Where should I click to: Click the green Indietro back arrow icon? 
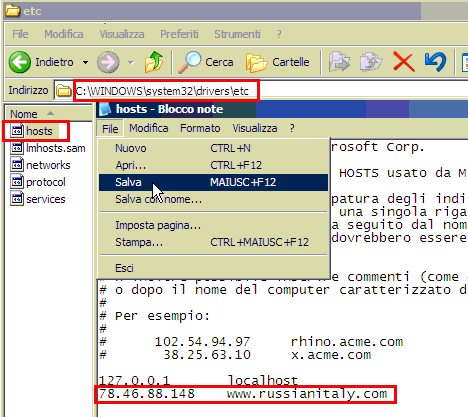point(20,62)
